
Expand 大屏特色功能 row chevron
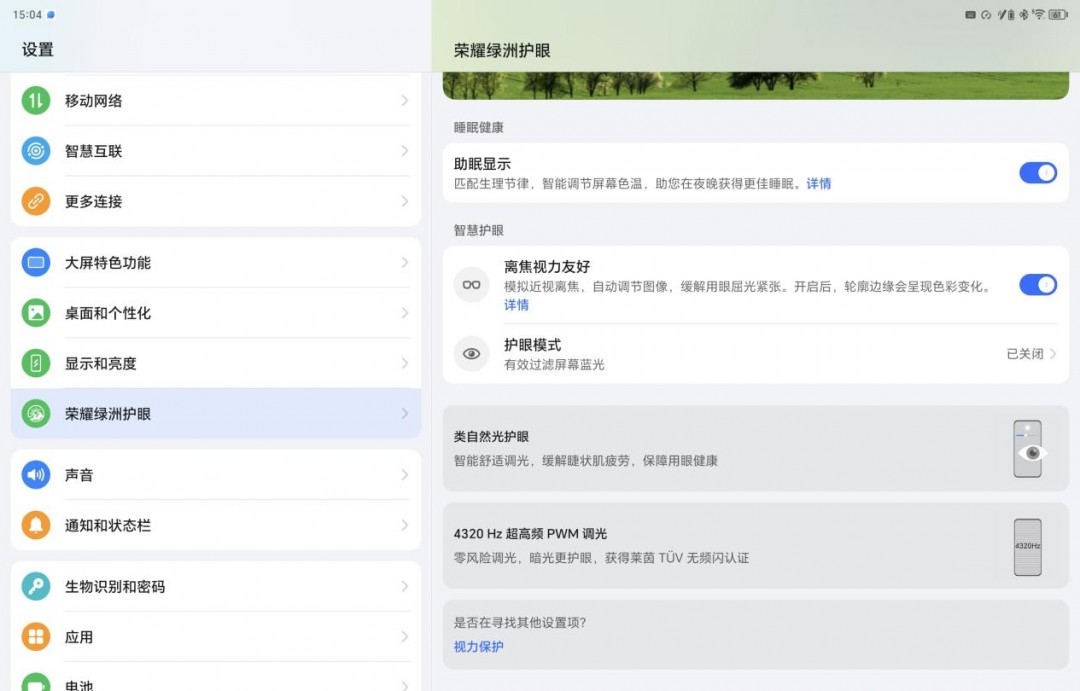[x=405, y=262]
